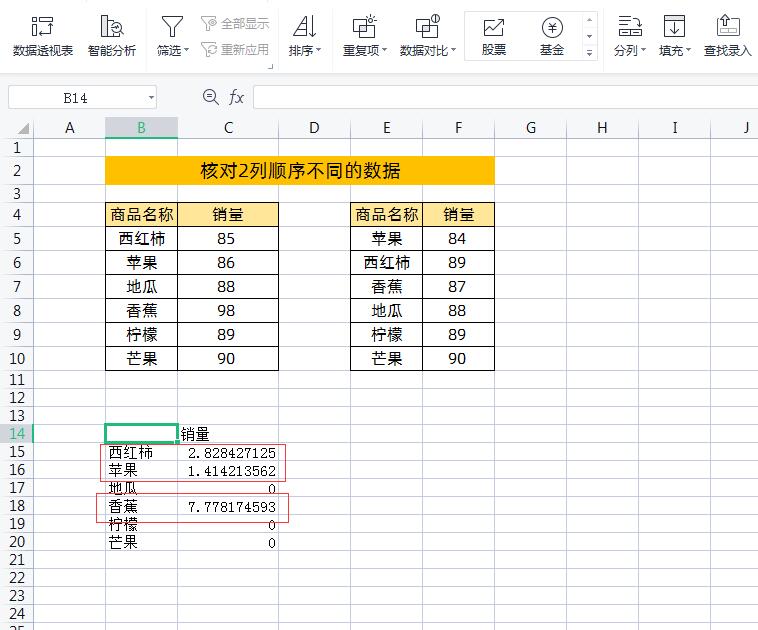Select right table 柠檬 cell
The width and height of the screenshot is (758, 630).
click(386, 334)
